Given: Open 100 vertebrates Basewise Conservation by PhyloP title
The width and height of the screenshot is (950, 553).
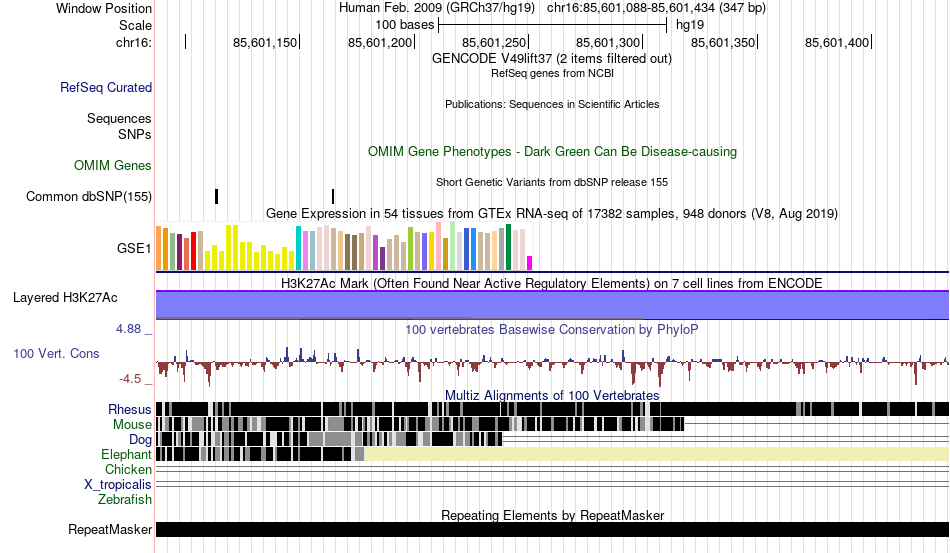Looking at the screenshot, I should point(552,329).
